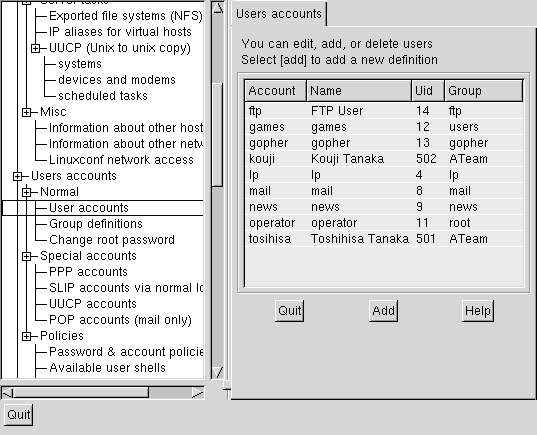Click the tree's horizontal scrollbar thumb
This screenshot has width=537, height=435.
(x=81, y=393)
